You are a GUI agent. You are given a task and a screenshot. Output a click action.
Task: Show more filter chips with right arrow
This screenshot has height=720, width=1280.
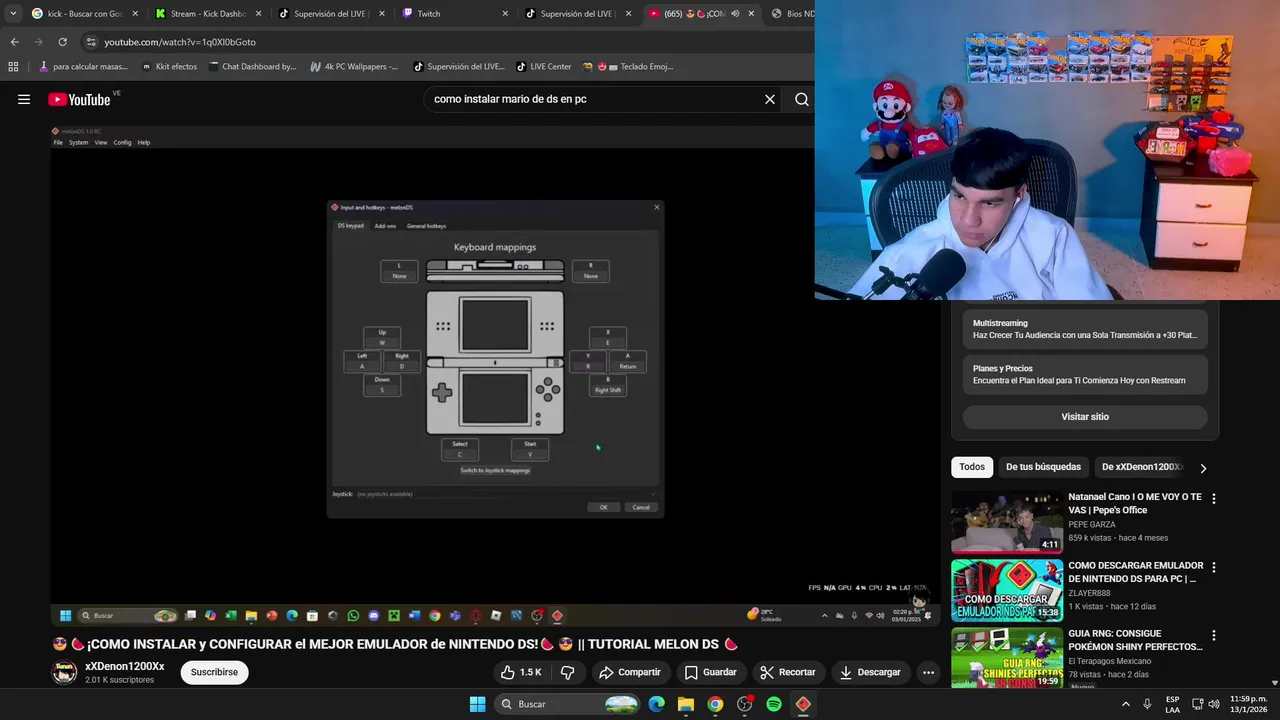pyautogui.click(x=1203, y=468)
